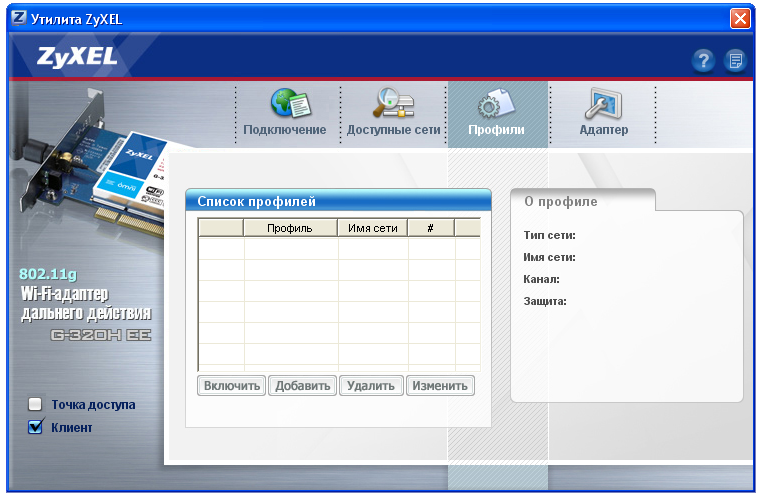Click the Защита: label
Screen dimensions: 760x499
click(545, 301)
